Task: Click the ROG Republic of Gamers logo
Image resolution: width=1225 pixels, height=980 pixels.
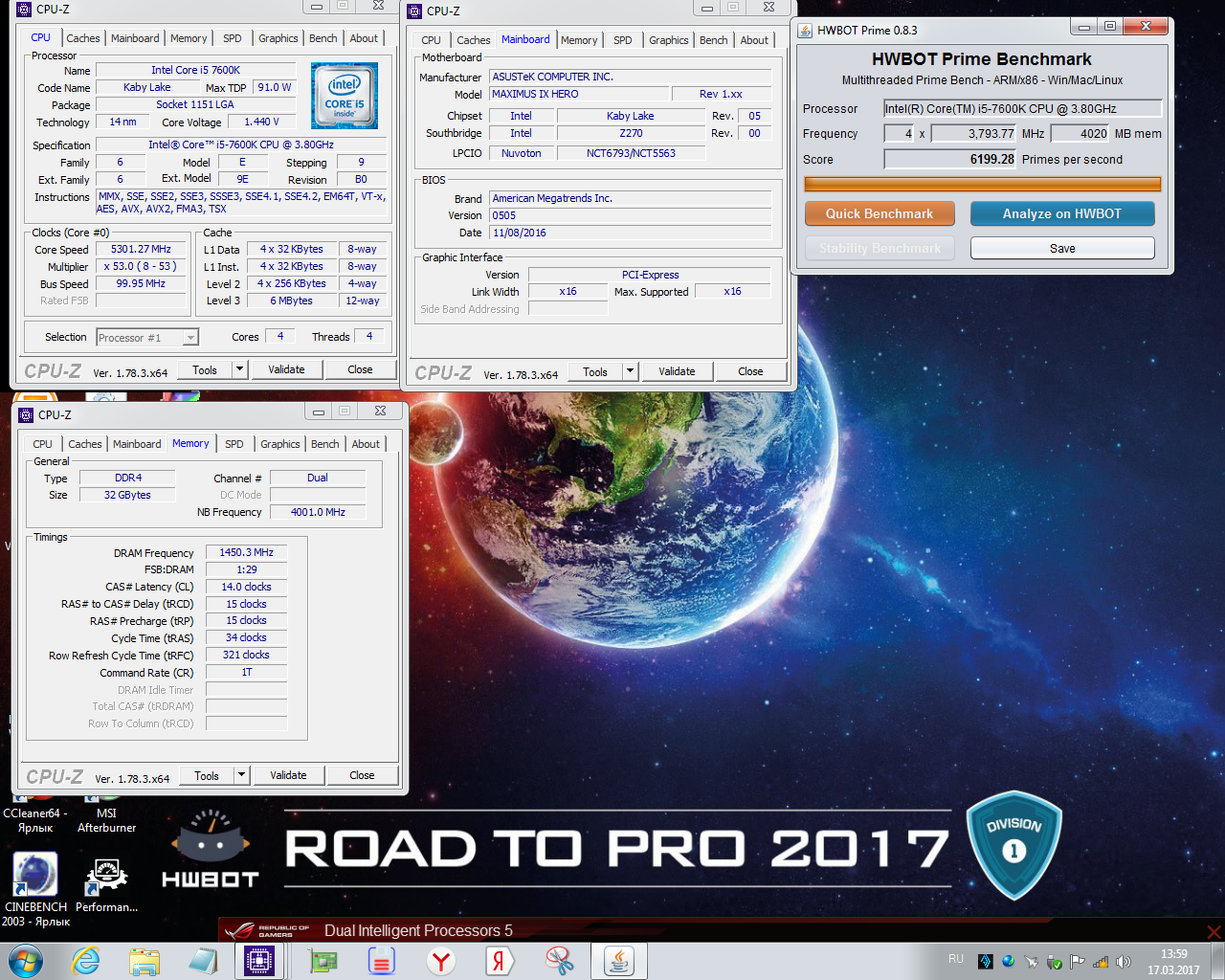Action: [x=269, y=930]
